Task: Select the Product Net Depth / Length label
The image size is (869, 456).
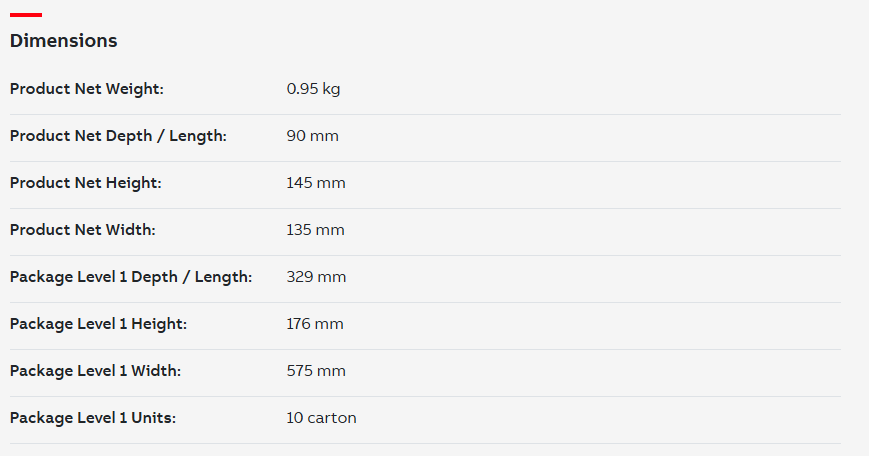Action: pyautogui.click(x=119, y=136)
